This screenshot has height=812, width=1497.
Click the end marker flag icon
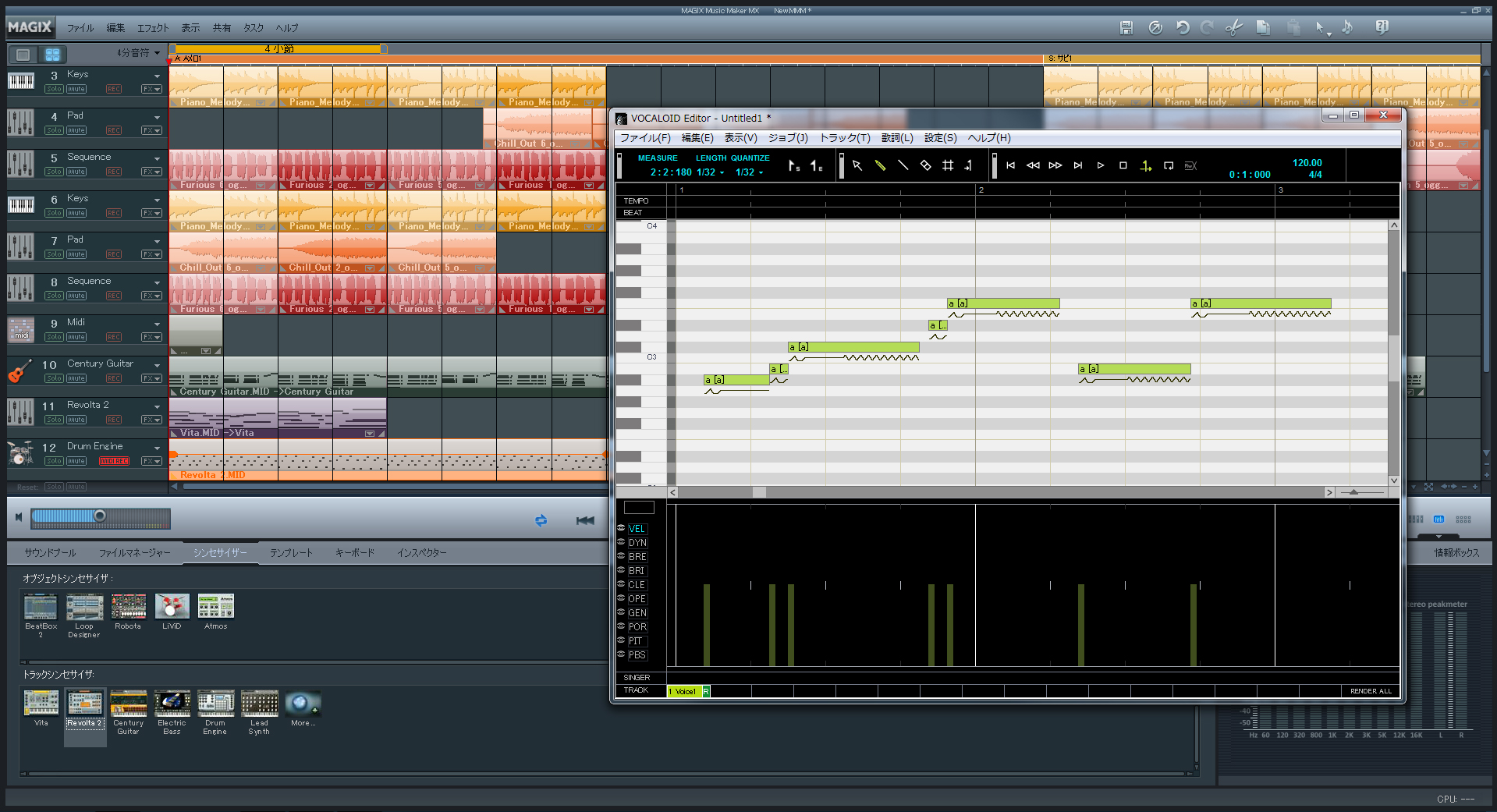816,165
